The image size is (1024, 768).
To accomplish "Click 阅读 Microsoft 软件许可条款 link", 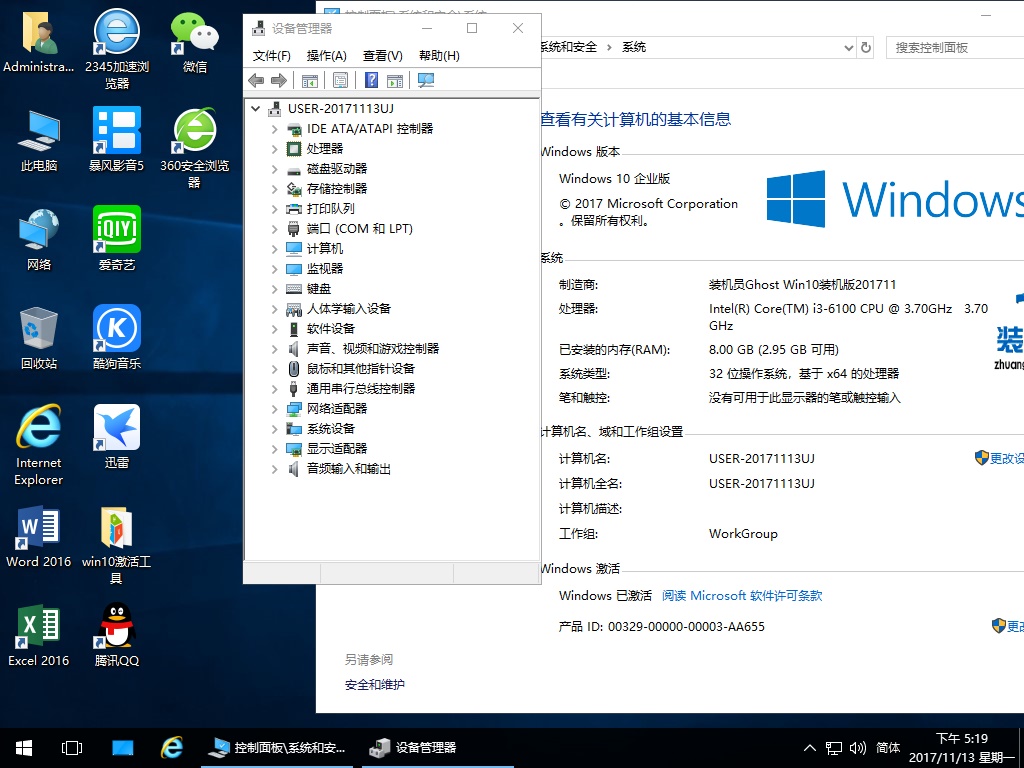I will point(741,595).
